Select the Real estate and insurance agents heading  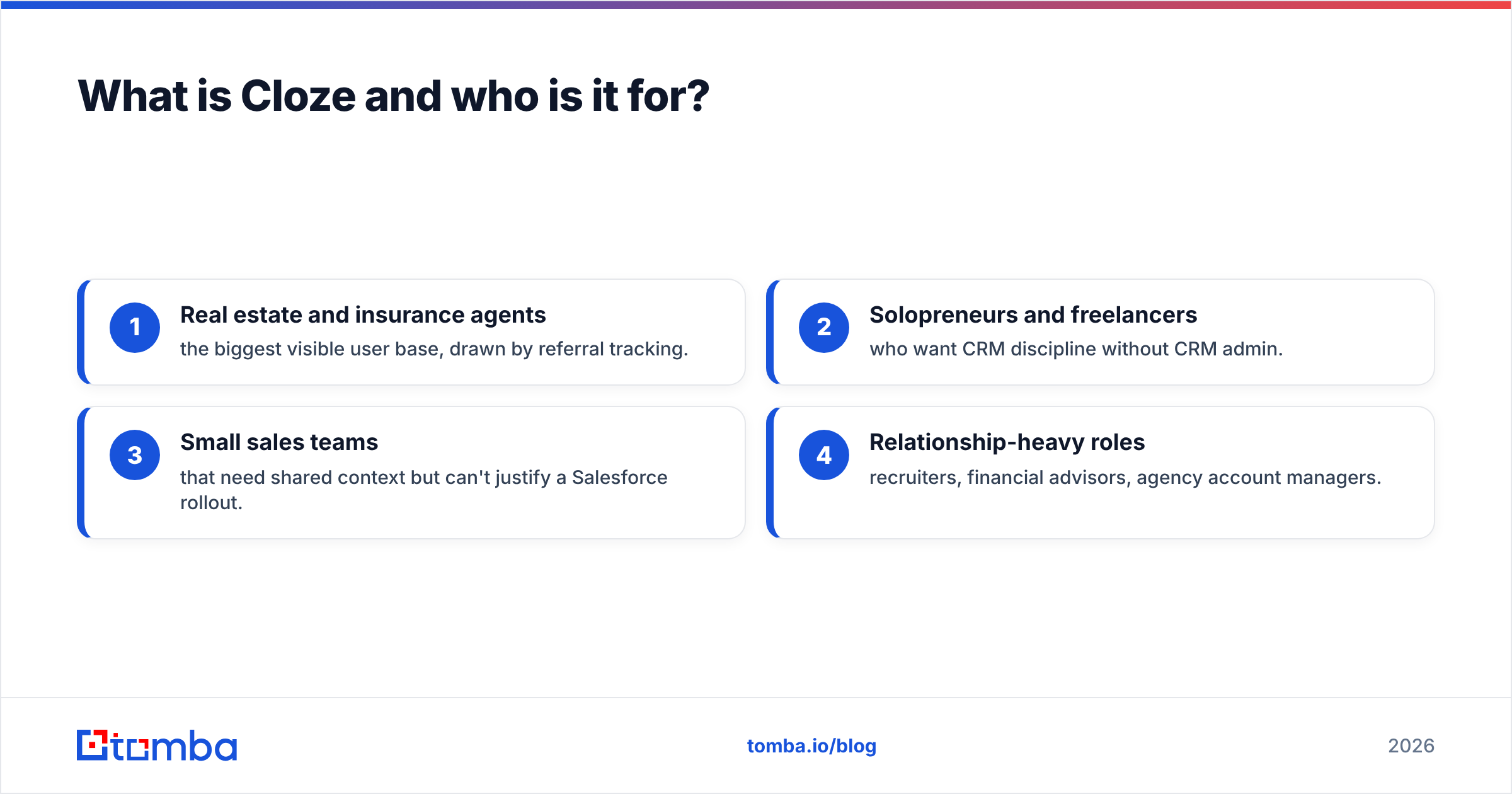pos(363,315)
